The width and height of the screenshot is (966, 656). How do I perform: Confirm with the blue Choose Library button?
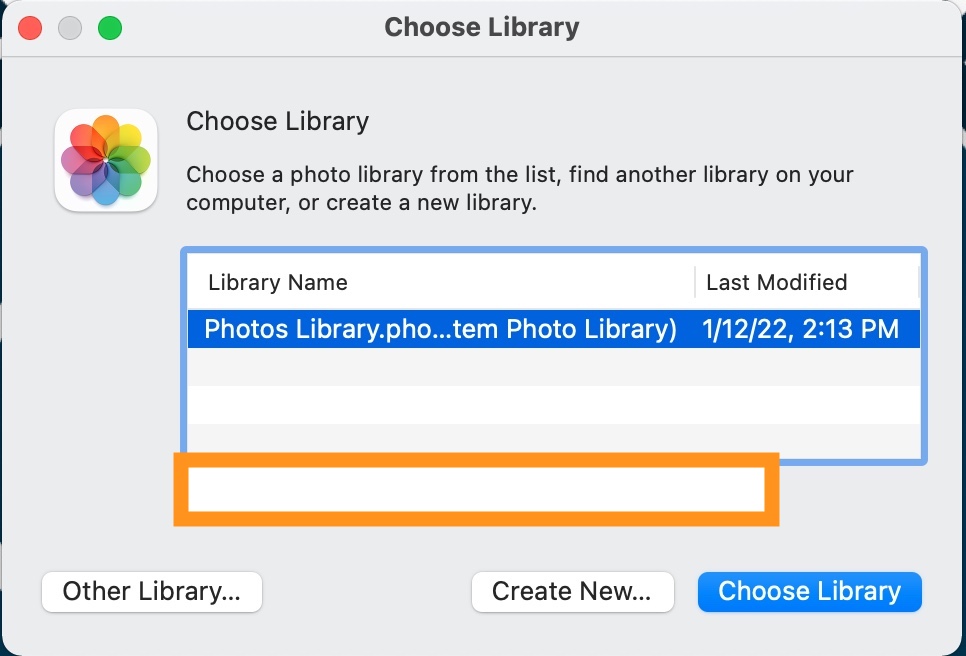tap(809, 591)
